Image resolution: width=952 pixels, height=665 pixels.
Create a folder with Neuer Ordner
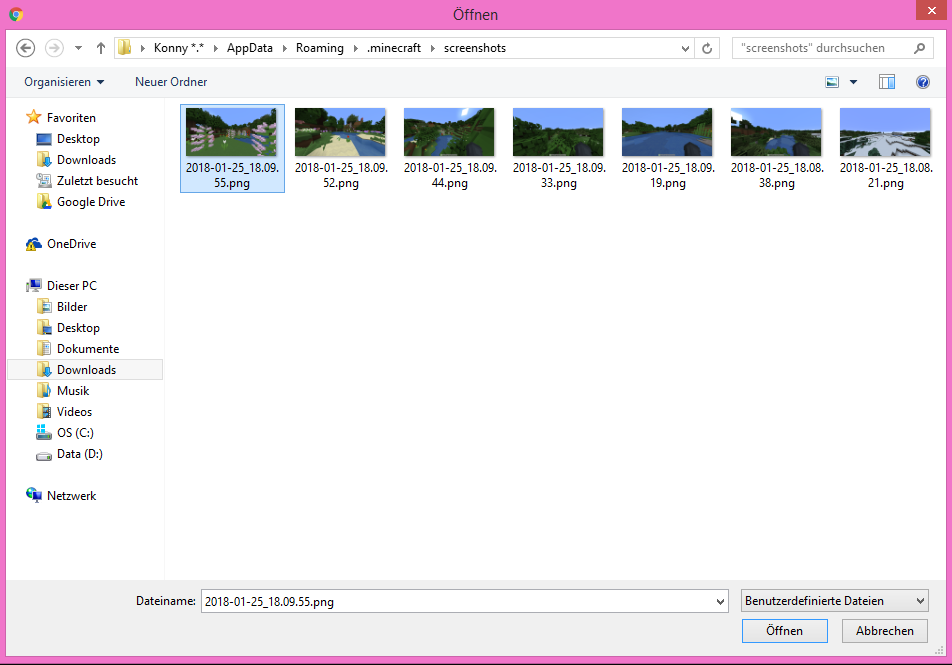(171, 82)
